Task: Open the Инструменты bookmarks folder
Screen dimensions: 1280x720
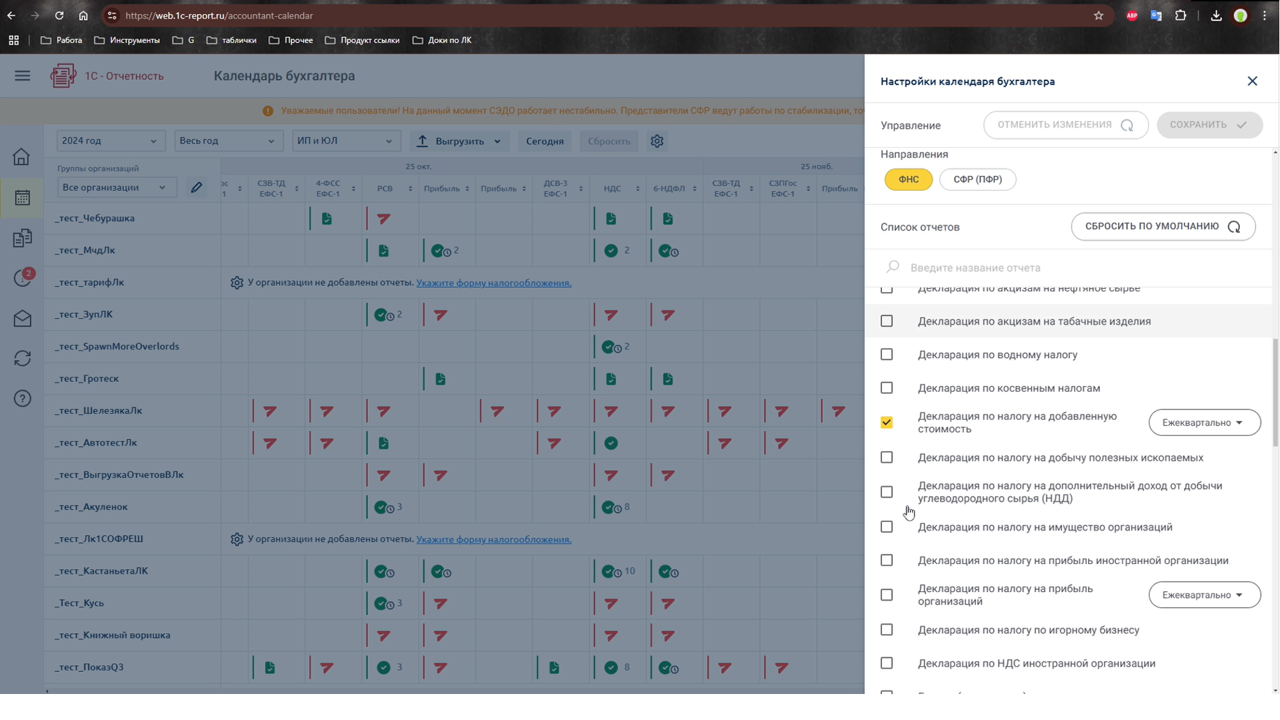Action: 127,40
